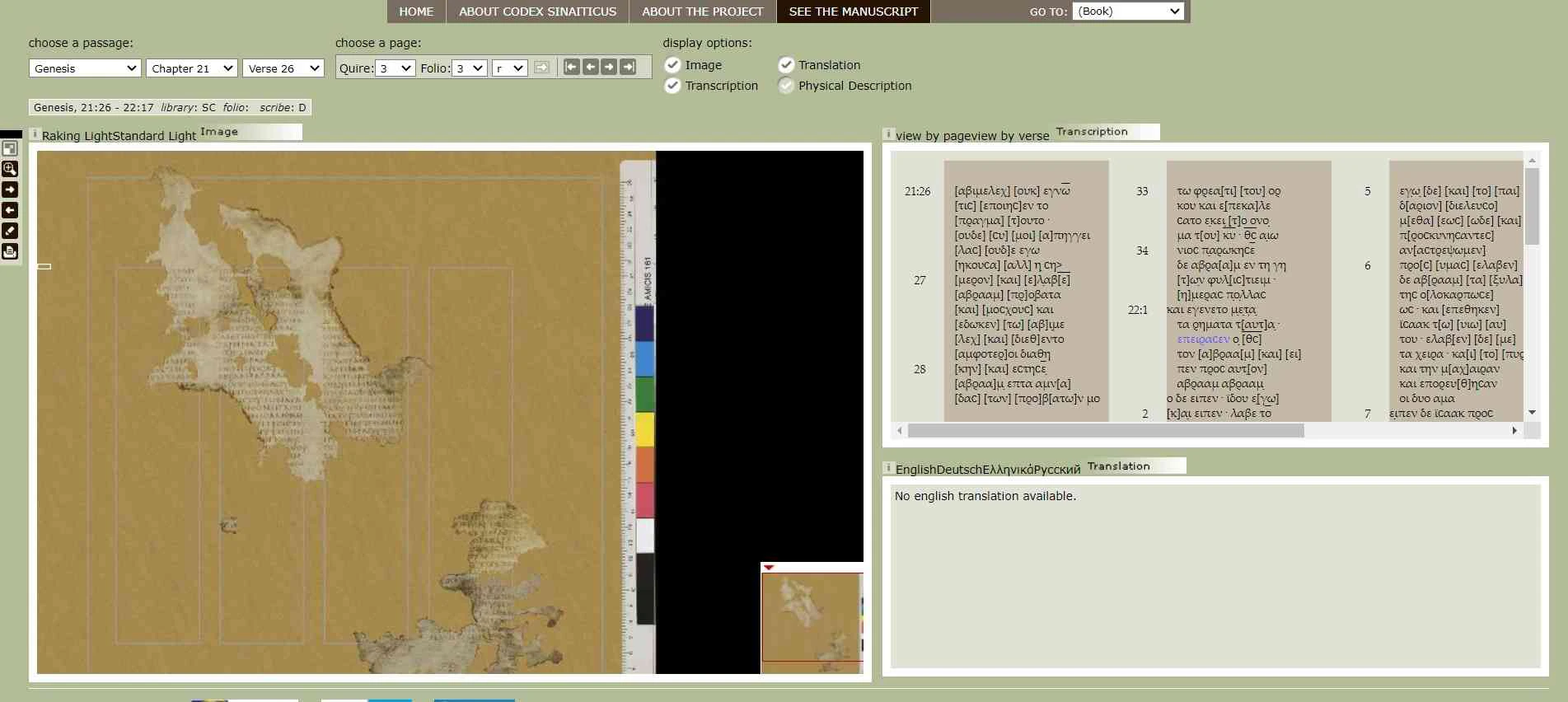Click the highlighted word επειραϲεν in the transcription
Image resolution: width=1568 pixels, height=702 pixels.
pyautogui.click(x=1203, y=339)
